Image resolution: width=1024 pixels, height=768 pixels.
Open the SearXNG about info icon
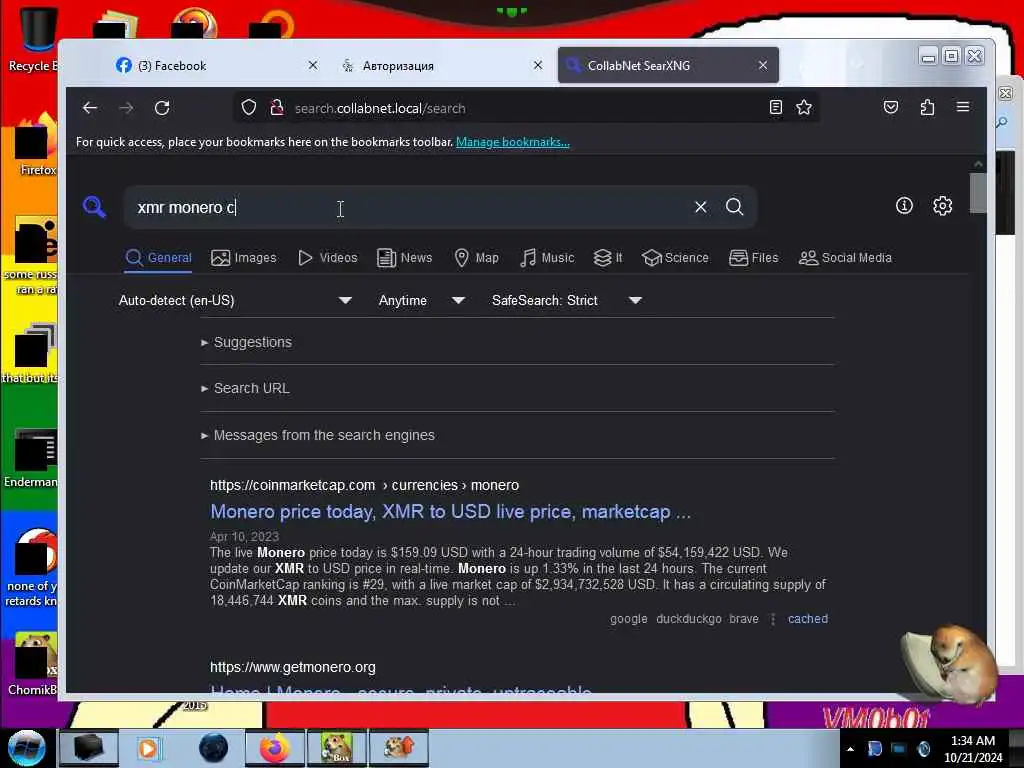[904, 206]
